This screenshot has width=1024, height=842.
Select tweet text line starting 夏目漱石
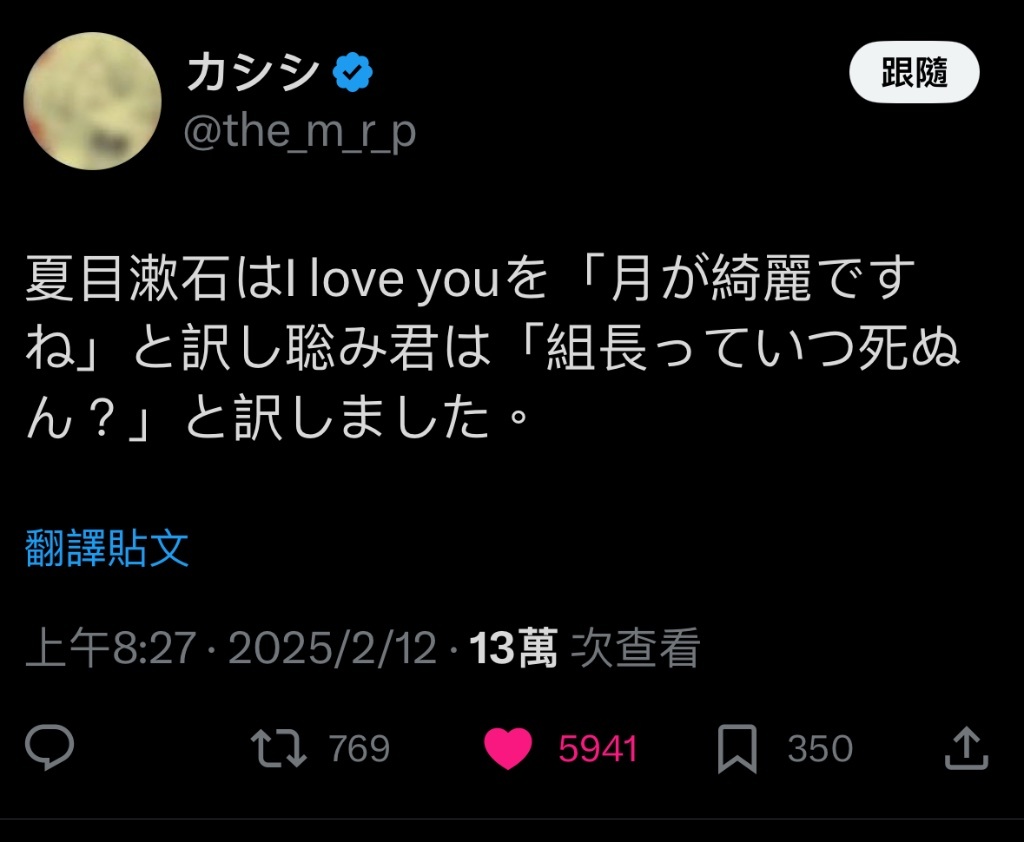pos(470,279)
